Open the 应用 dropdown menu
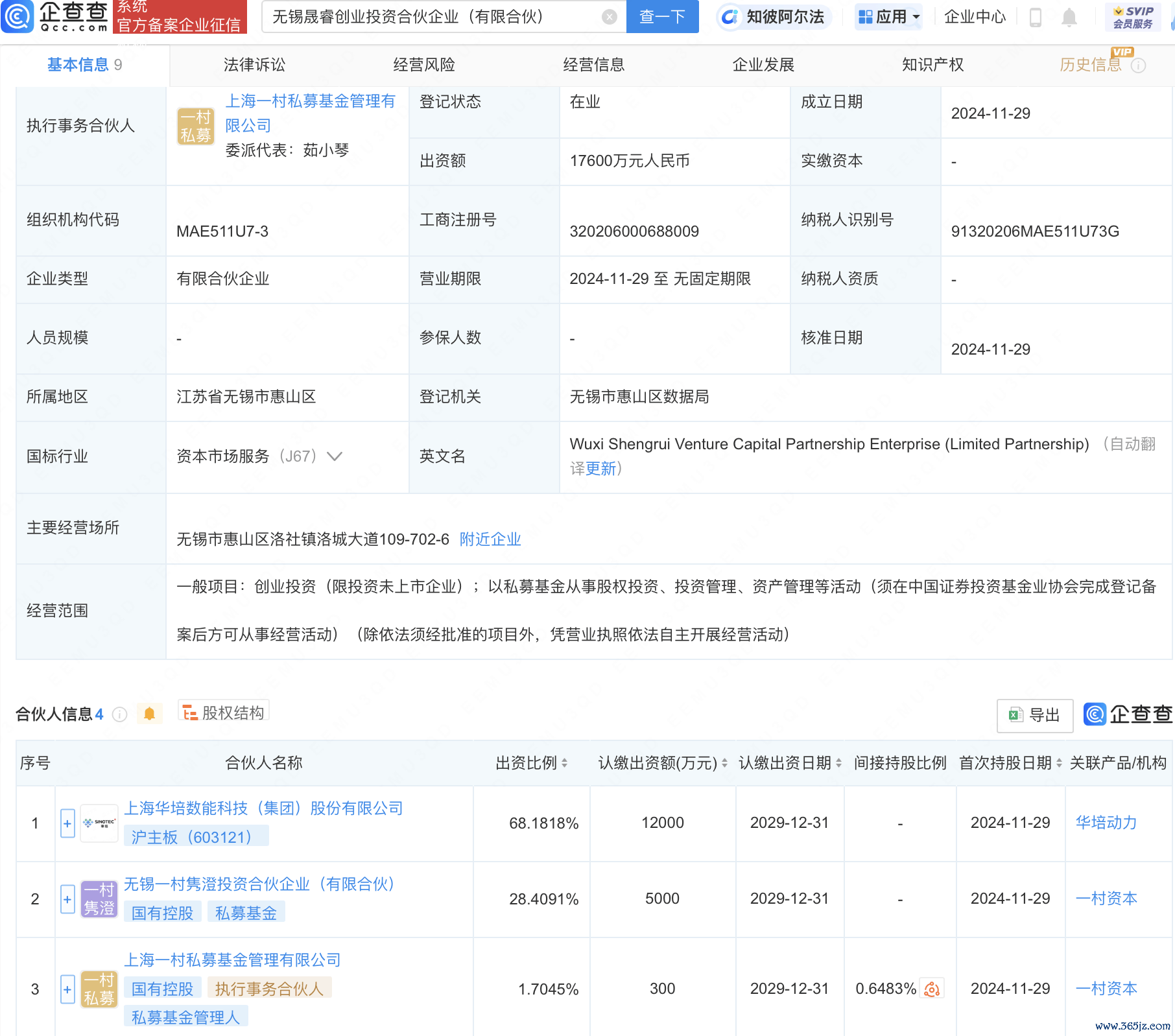 click(888, 17)
